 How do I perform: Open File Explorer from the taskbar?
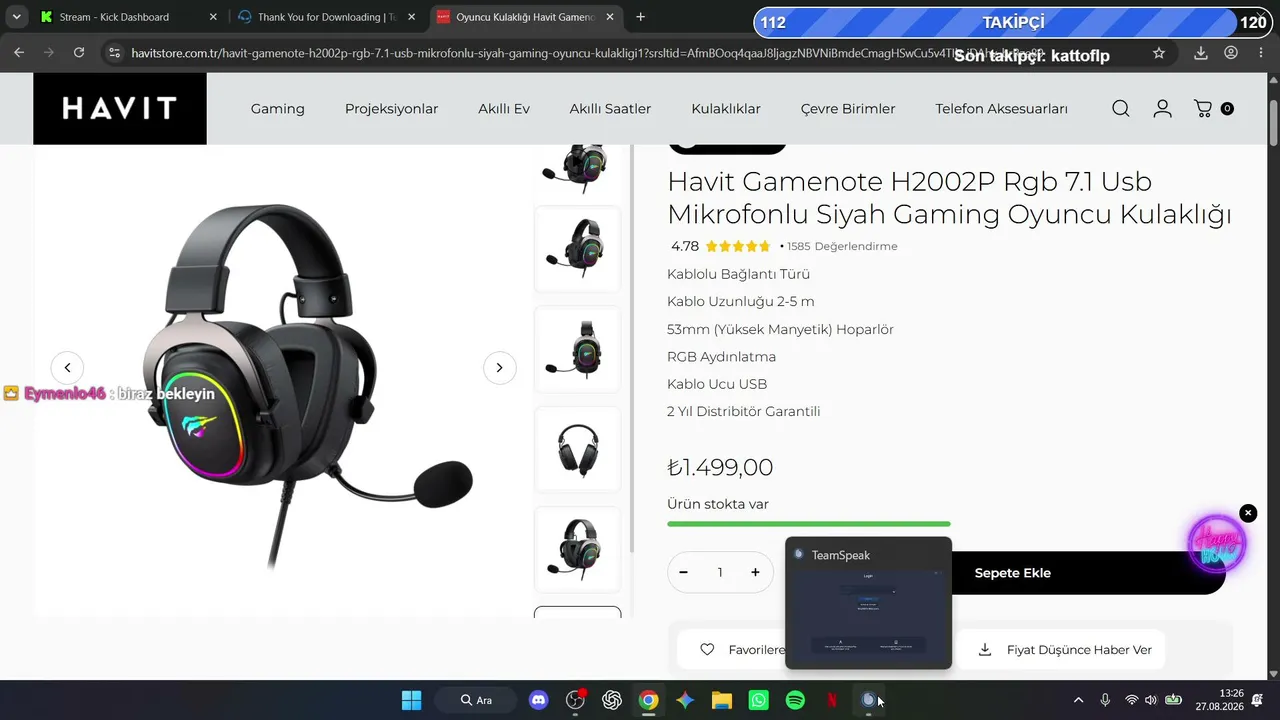tap(722, 700)
